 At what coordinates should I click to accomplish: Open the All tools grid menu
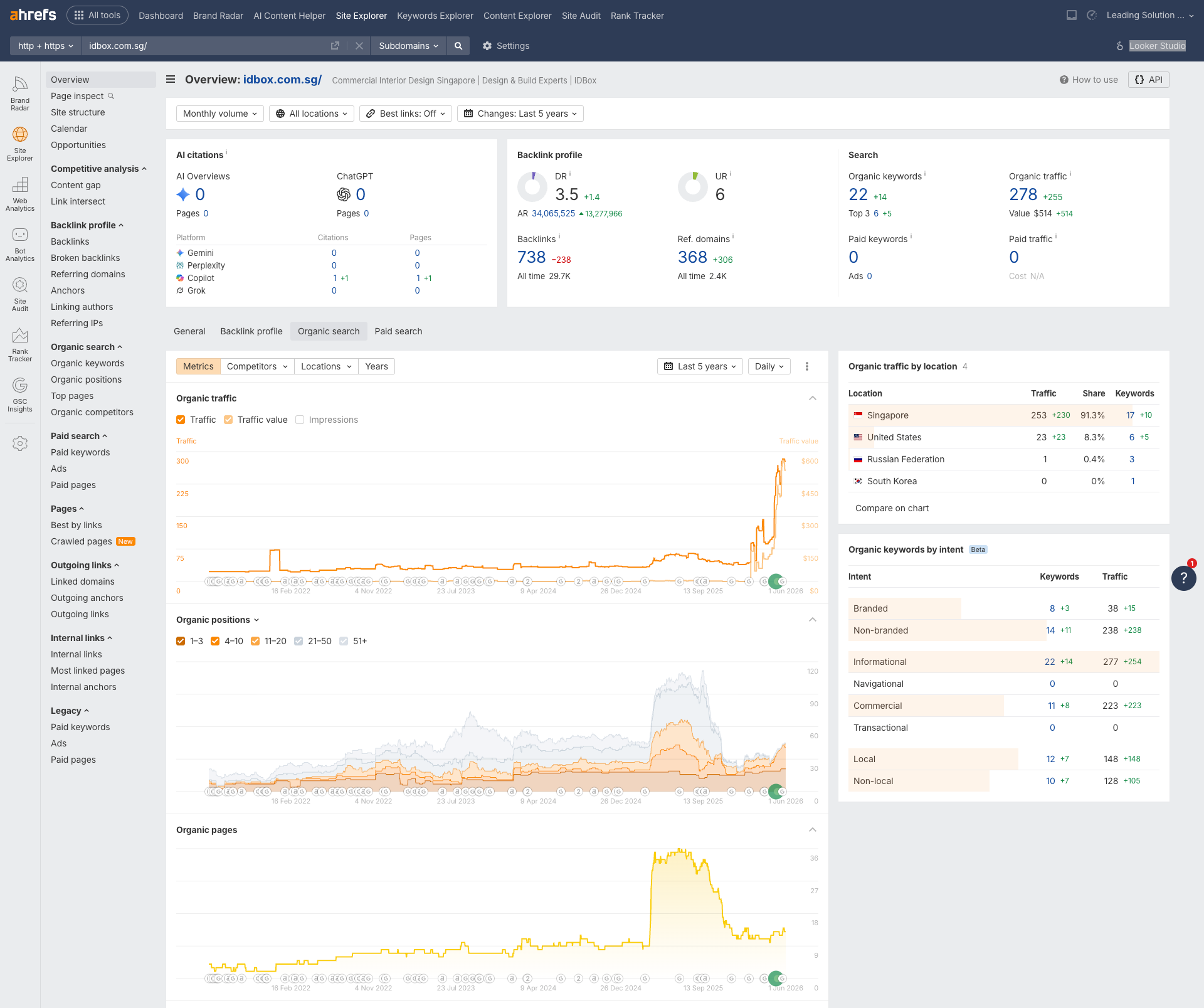click(98, 15)
